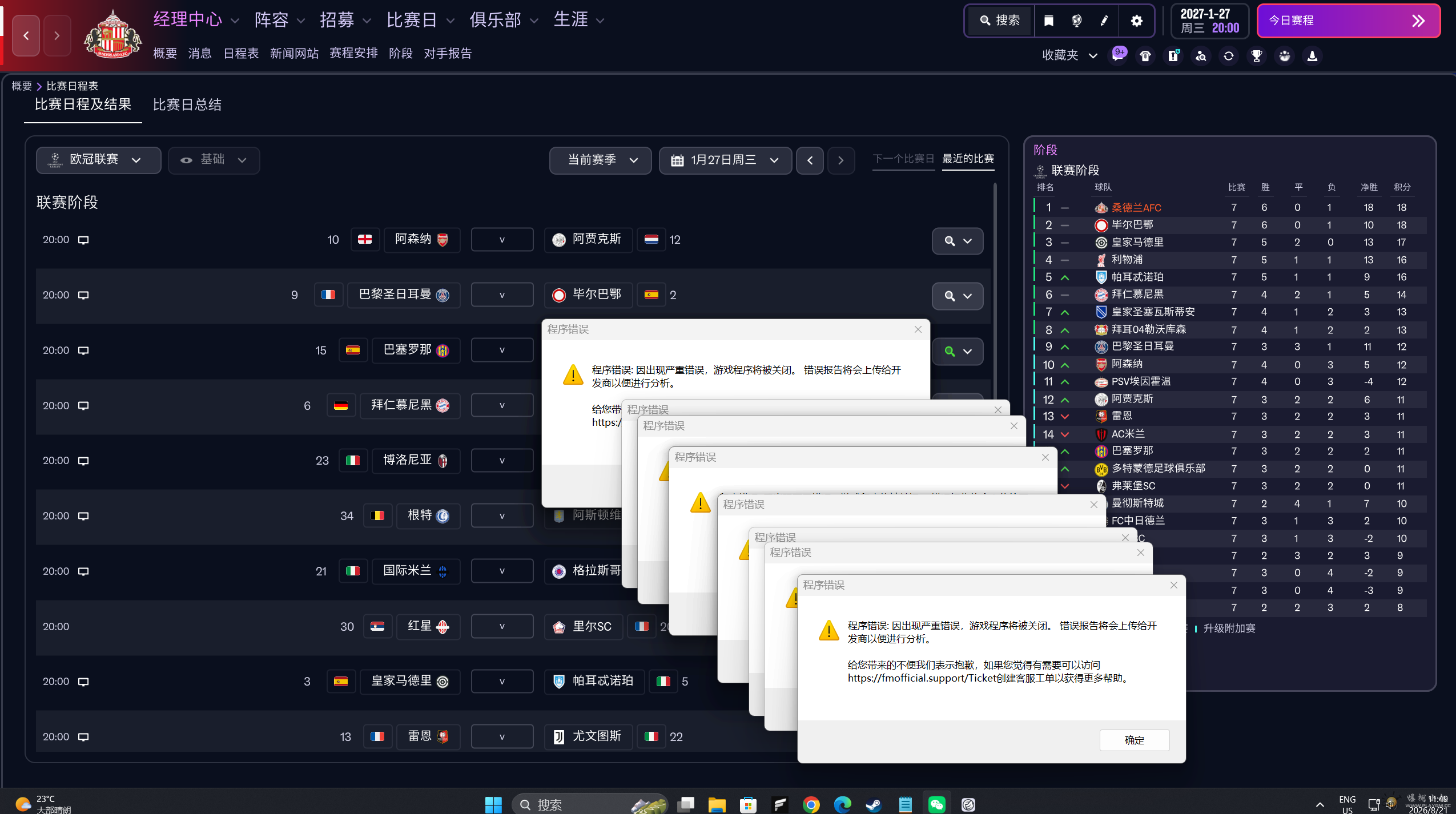Click the refresh arrows icon in favorites bar
This screenshot has height=814, width=1456.
[1229, 56]
